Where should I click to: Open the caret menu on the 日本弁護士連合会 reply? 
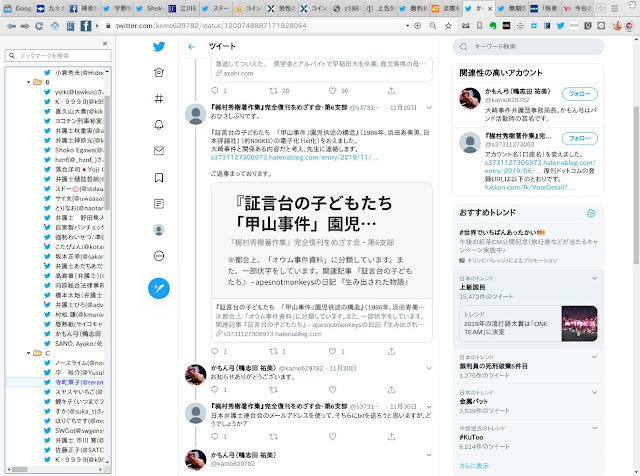pos(429,407)
